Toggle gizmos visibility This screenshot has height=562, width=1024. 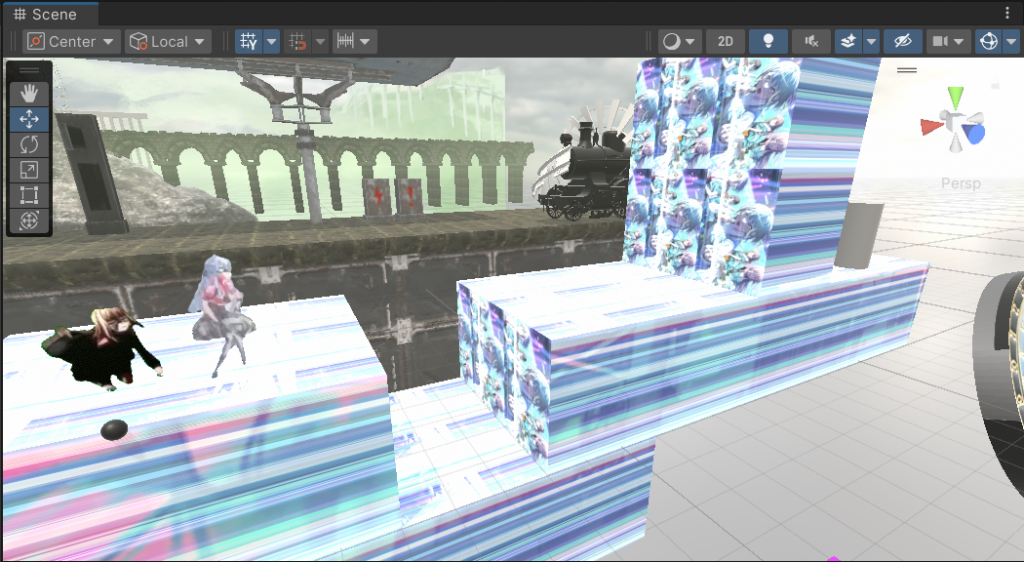pyautogui.click(x=989, y=42)
